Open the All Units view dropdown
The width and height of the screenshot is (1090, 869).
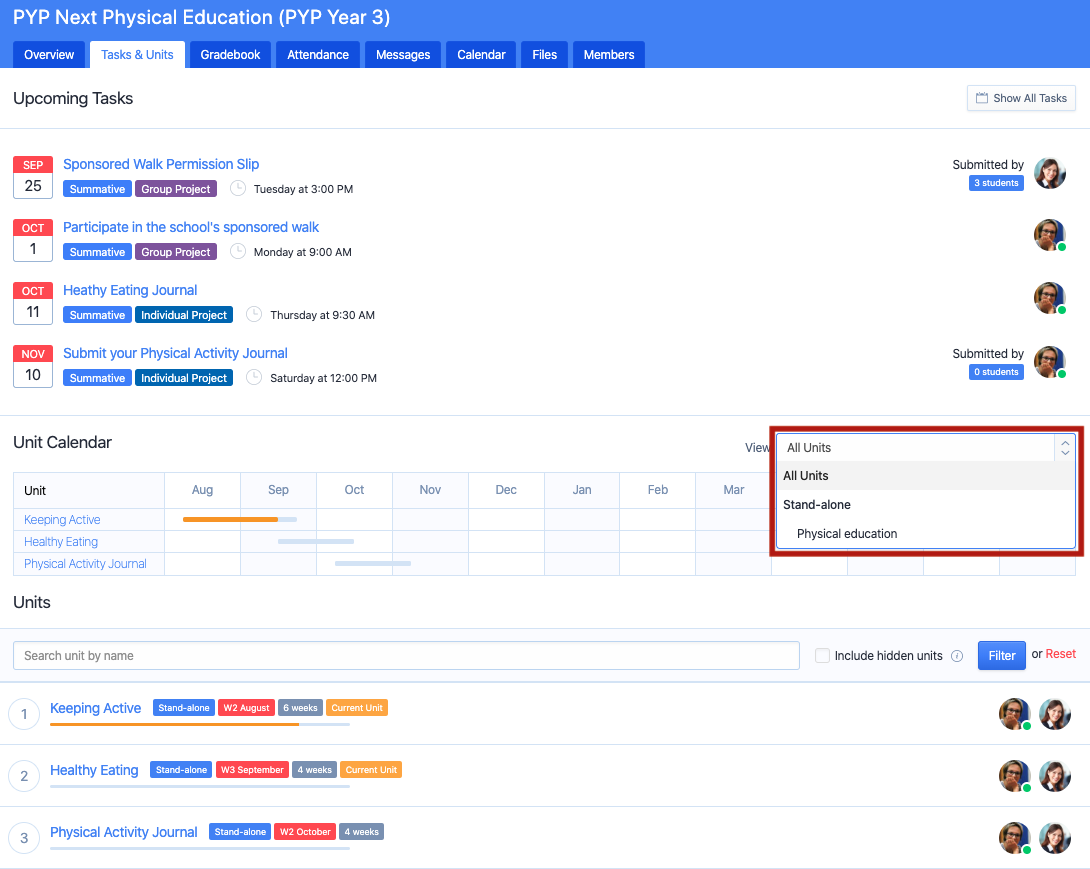(x=925, y=448)
